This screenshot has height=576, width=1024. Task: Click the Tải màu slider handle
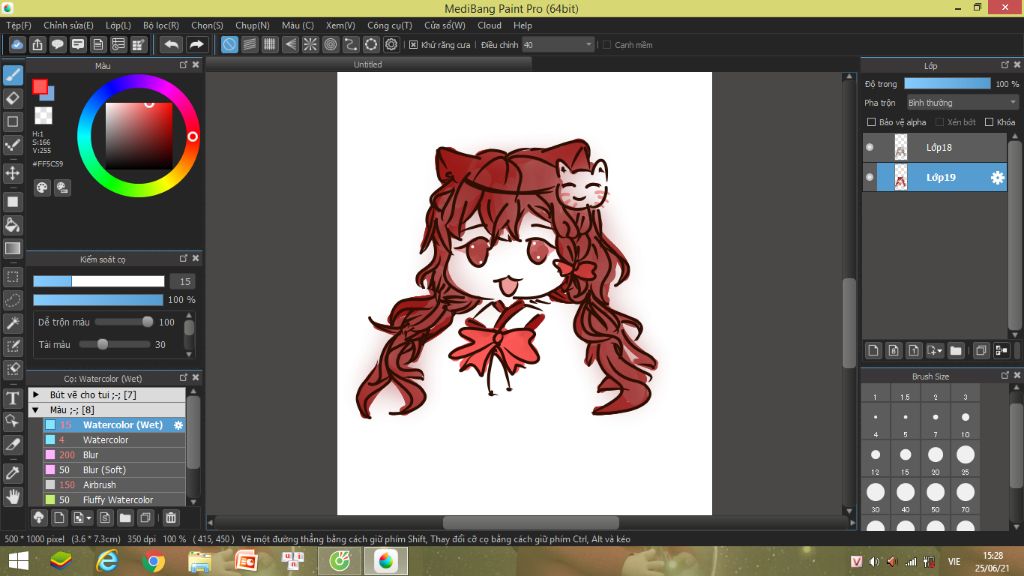pyautogui.click(x=103, y=344)
